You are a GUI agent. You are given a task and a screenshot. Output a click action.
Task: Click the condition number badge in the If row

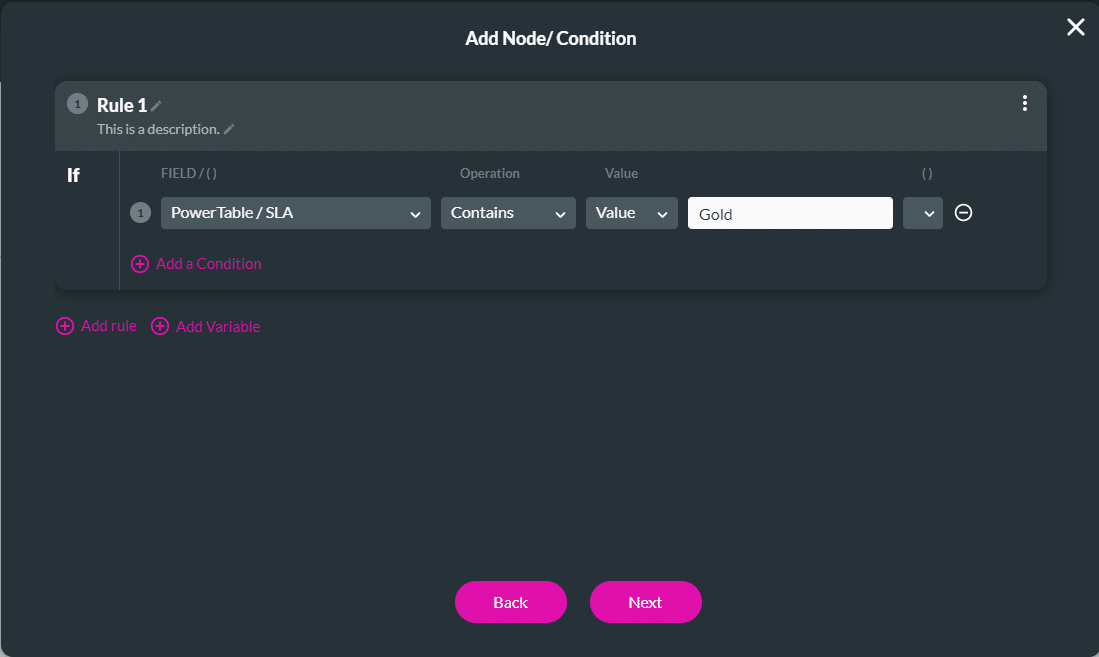pos(140,213)
